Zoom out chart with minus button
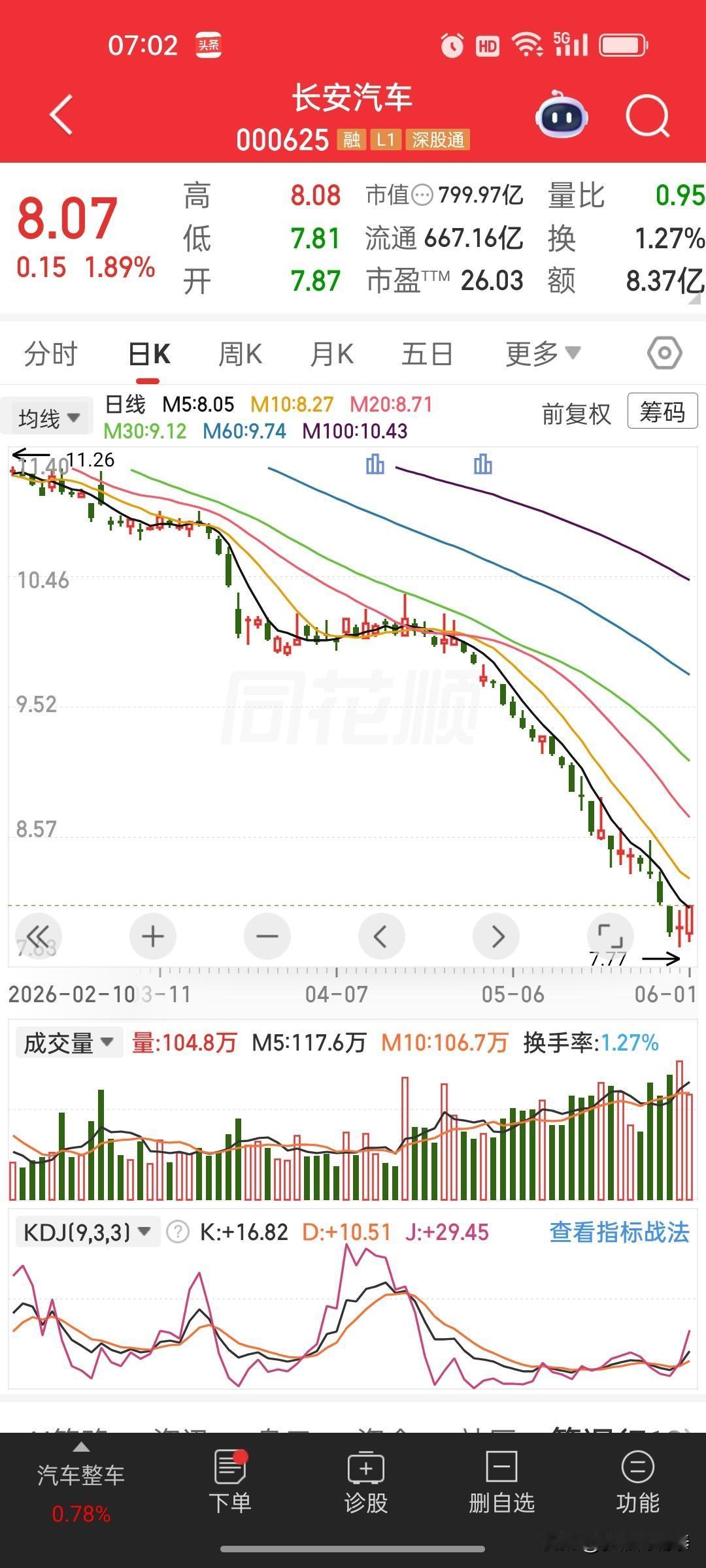 click(267, 936)
